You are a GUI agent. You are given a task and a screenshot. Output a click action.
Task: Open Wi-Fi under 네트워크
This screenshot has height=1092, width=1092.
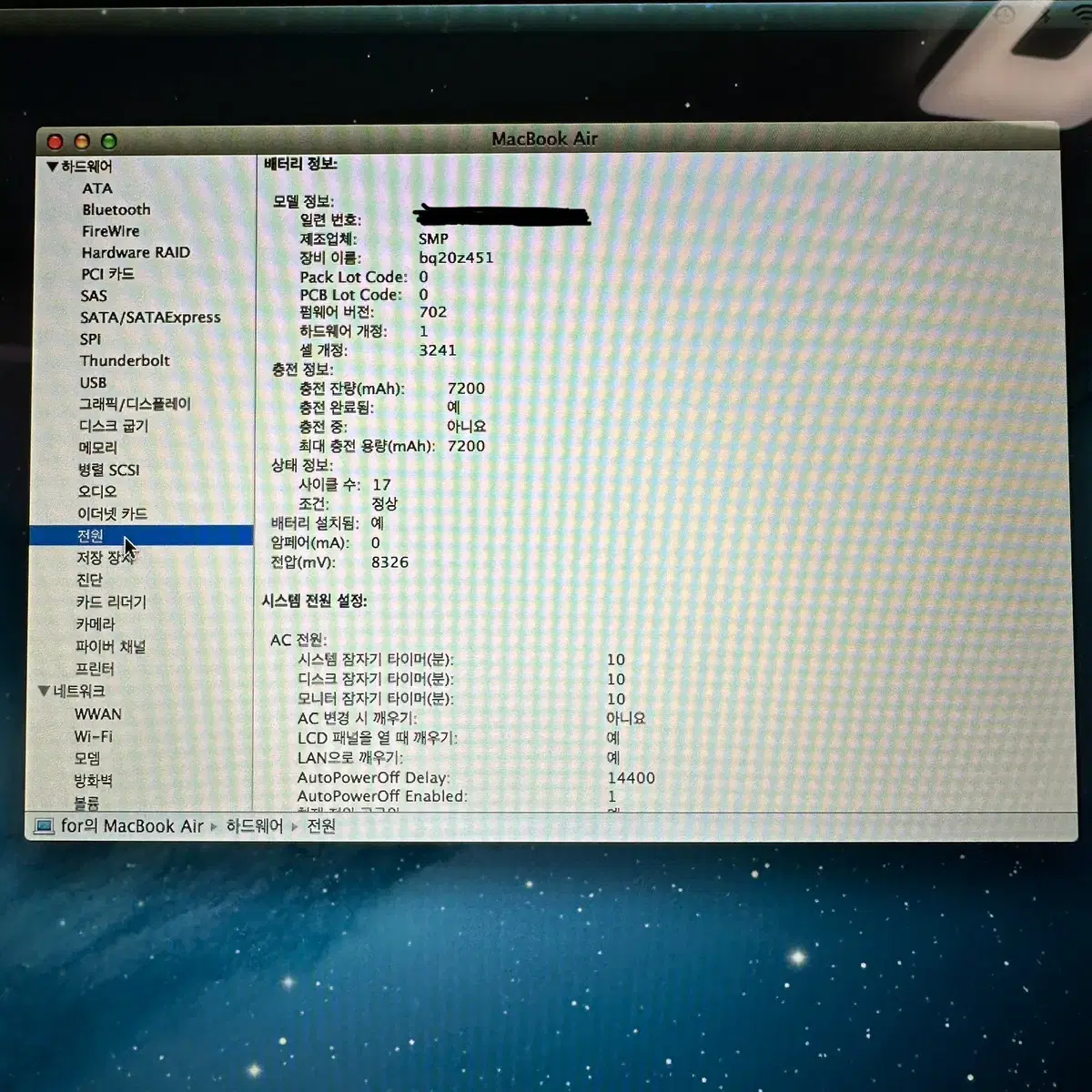(94, 736)
